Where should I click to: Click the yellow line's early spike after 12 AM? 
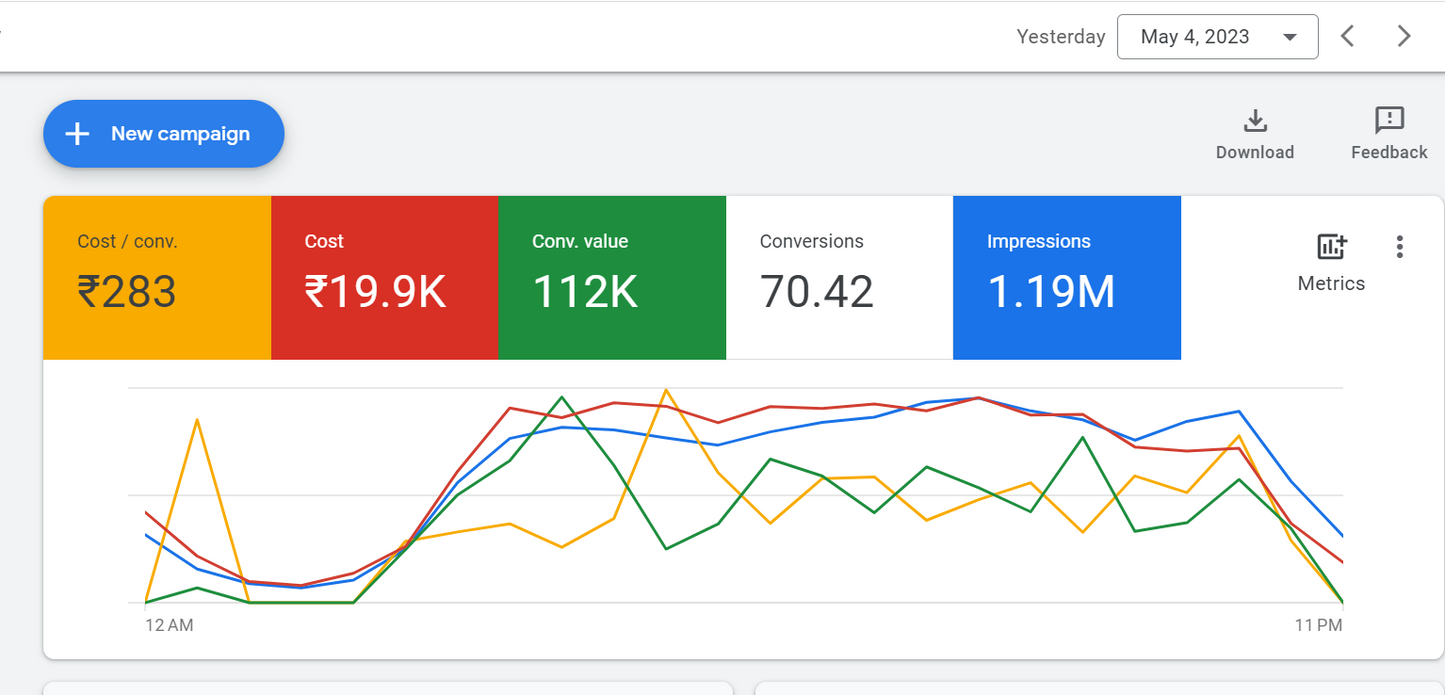198,420
